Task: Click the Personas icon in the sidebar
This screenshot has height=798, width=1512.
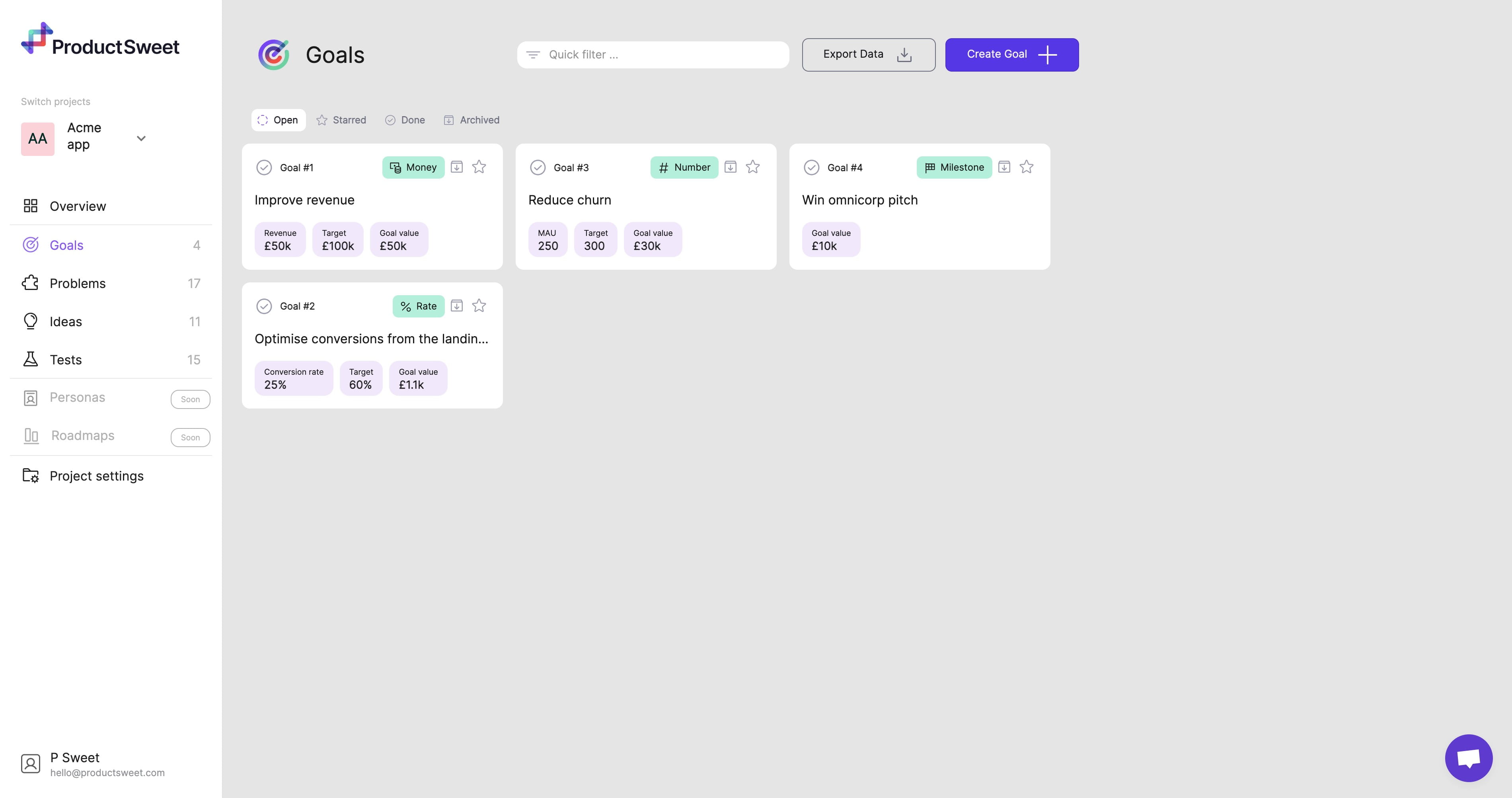Action: pos(31,397)
